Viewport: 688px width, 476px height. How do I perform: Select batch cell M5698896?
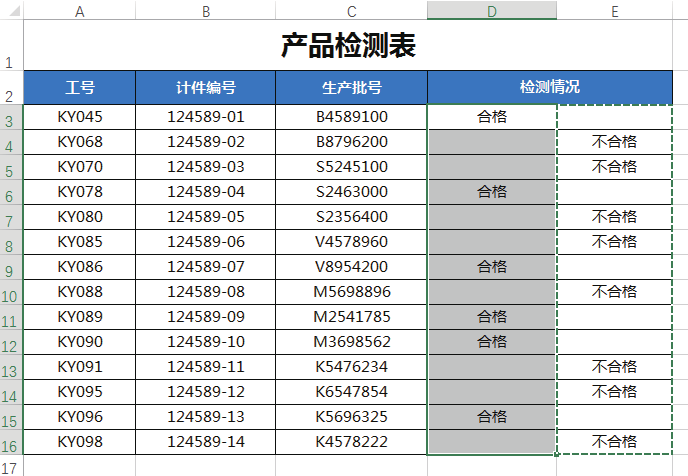tap(351, 292)
